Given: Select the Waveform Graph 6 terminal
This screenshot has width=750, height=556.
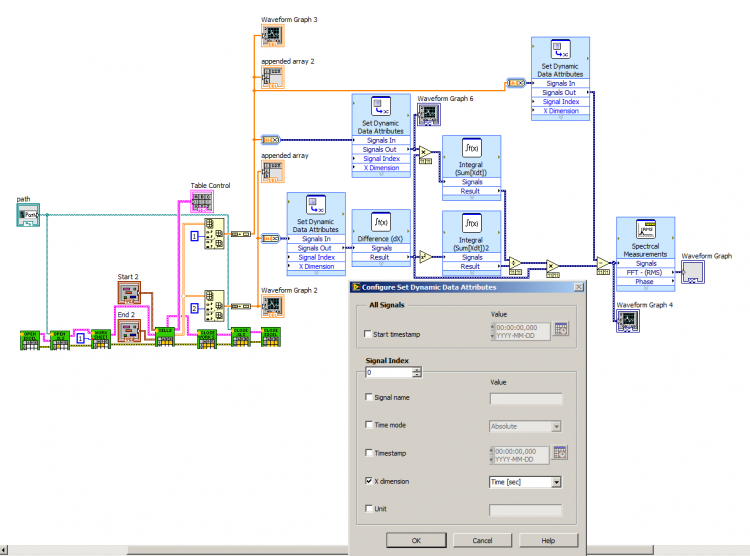Looking at the screenshot, I should click(x=429, y=115).
